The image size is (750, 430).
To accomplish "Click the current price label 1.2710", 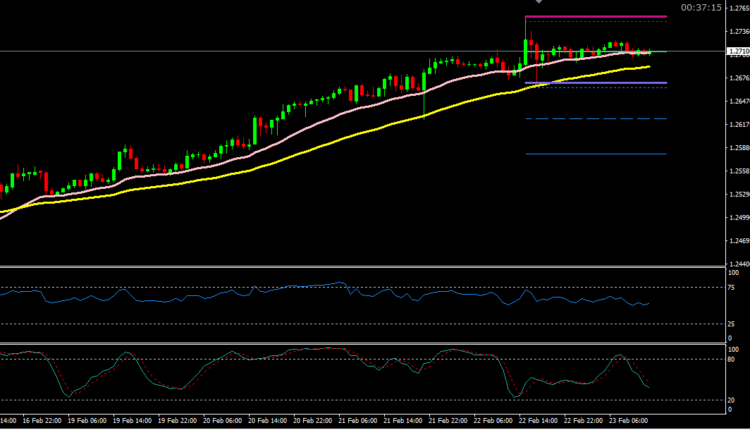I will click(738, 51).
